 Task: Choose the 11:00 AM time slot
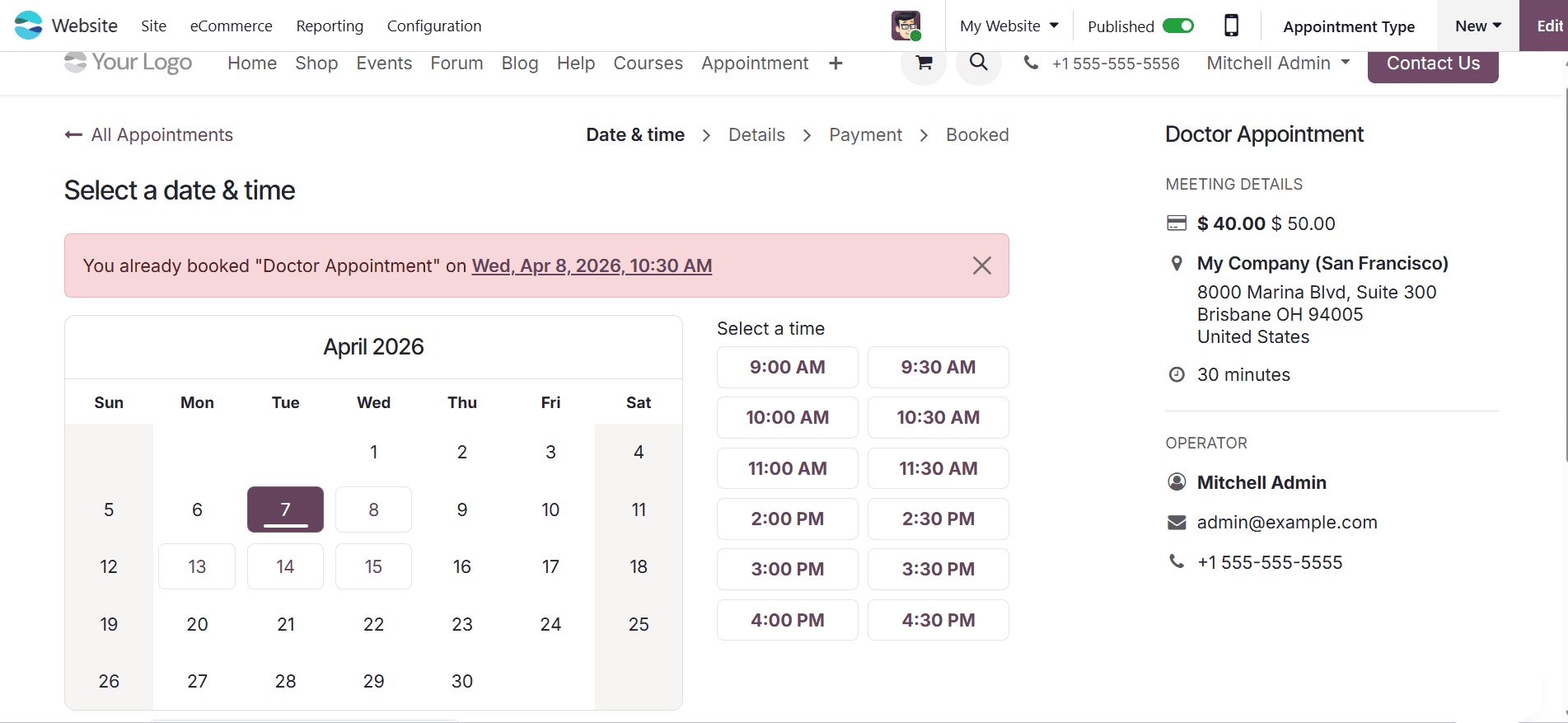coord(787,468)
